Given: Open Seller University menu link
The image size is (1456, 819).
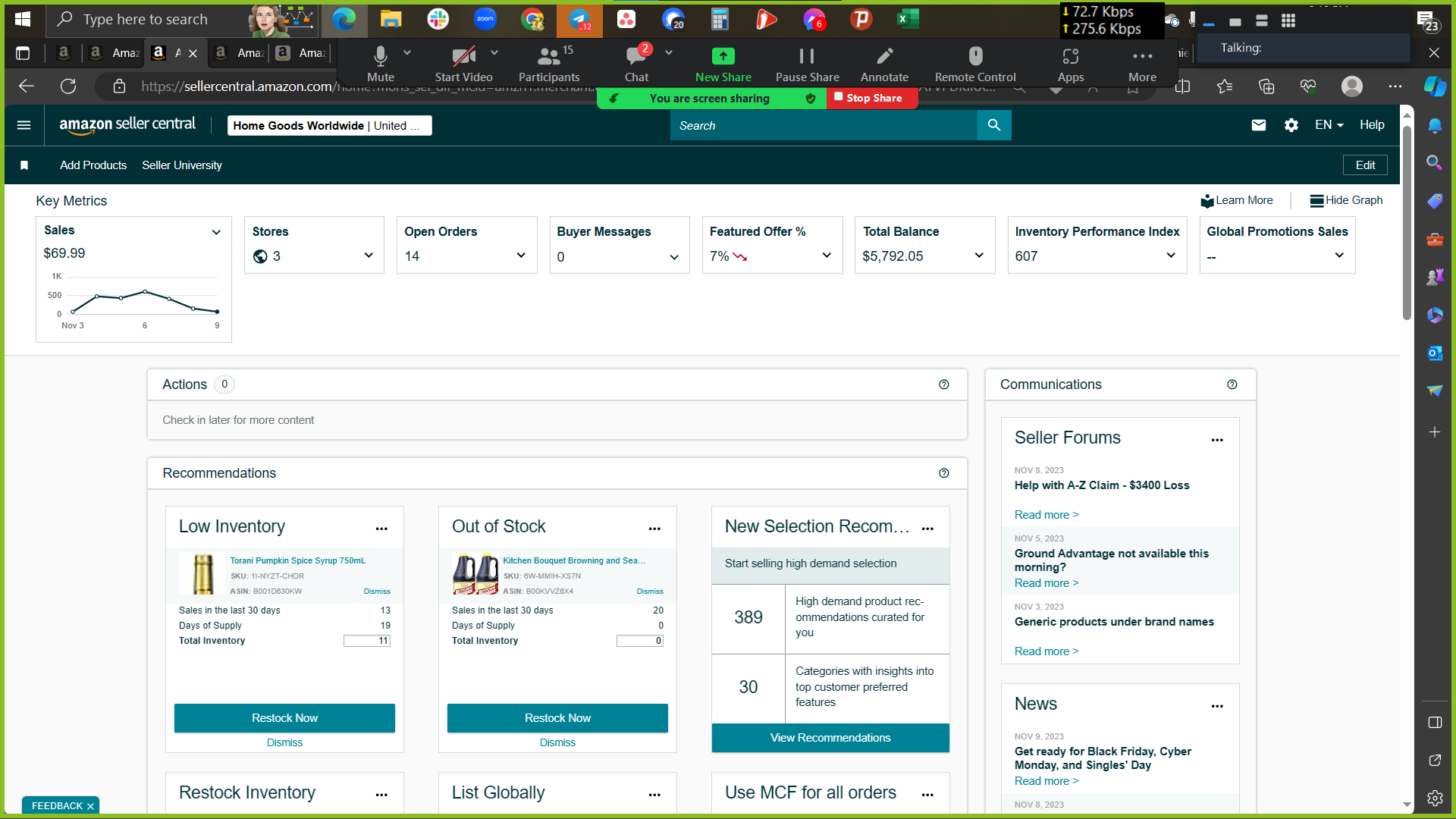Looking at the screenshot, I should tap(182, 165).
